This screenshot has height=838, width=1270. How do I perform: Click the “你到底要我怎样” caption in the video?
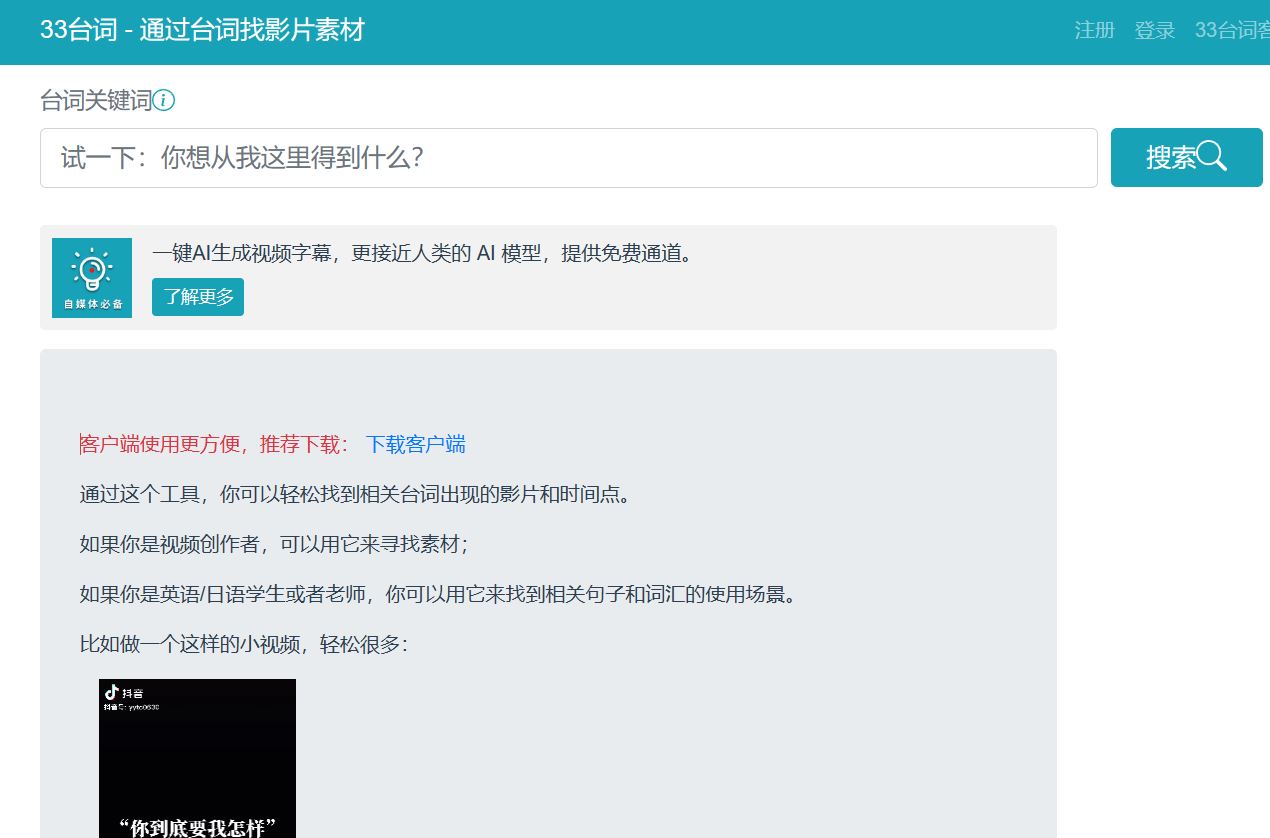(x=197, y=827)
